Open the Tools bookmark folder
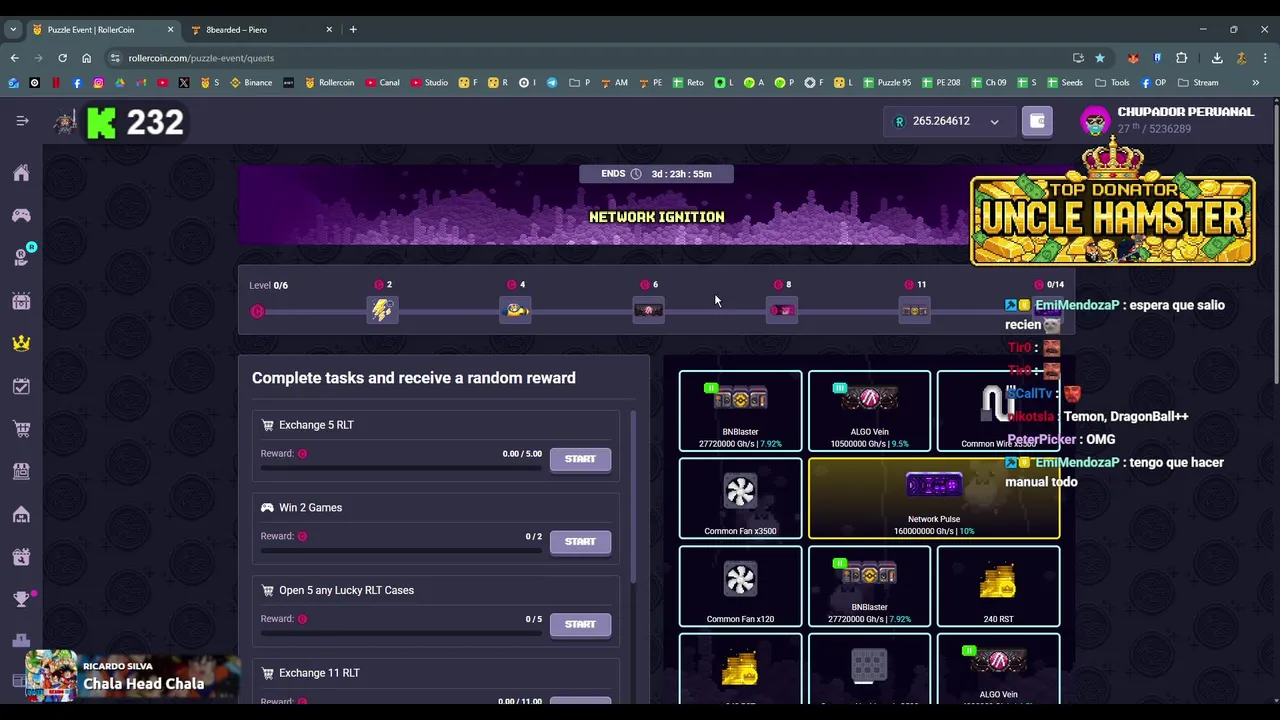The image size is (1280, 720). coord(1111,82)
